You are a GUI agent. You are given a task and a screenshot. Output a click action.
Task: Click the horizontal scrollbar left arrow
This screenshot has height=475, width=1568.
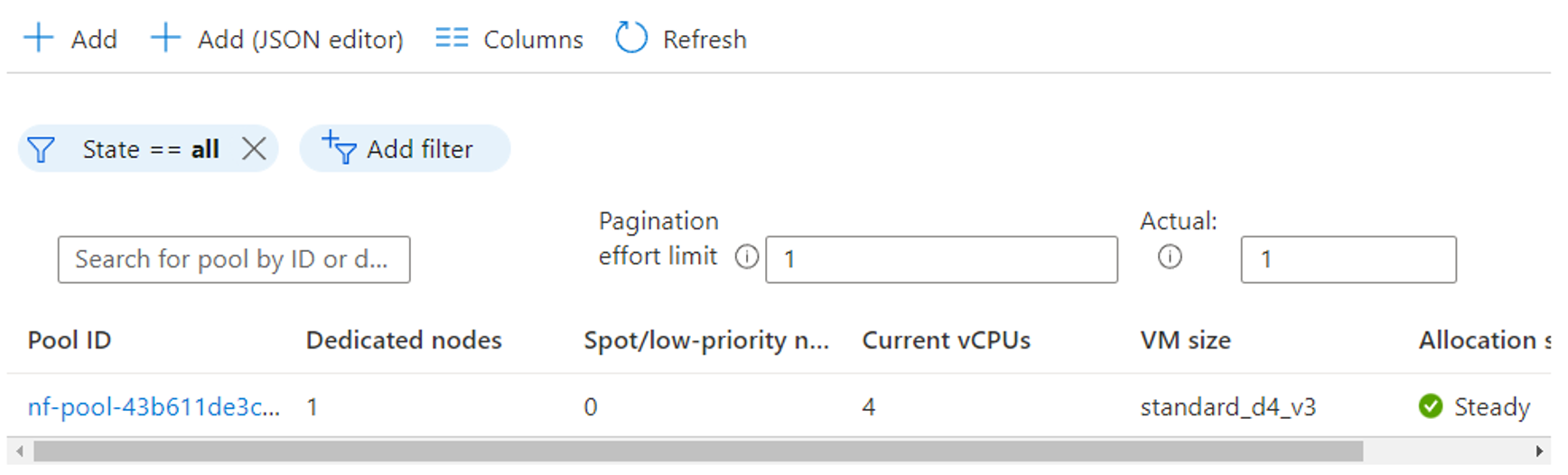[x=19, y=451]
